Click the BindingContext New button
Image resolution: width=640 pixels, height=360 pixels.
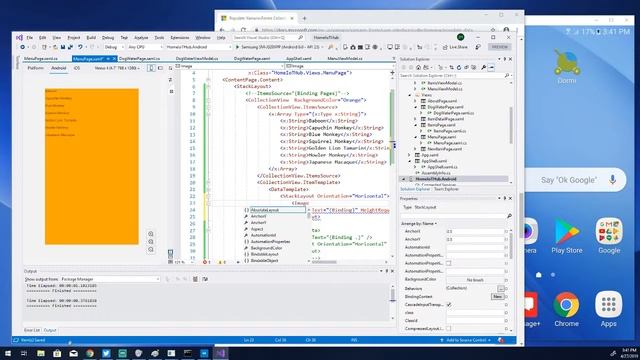498,297
